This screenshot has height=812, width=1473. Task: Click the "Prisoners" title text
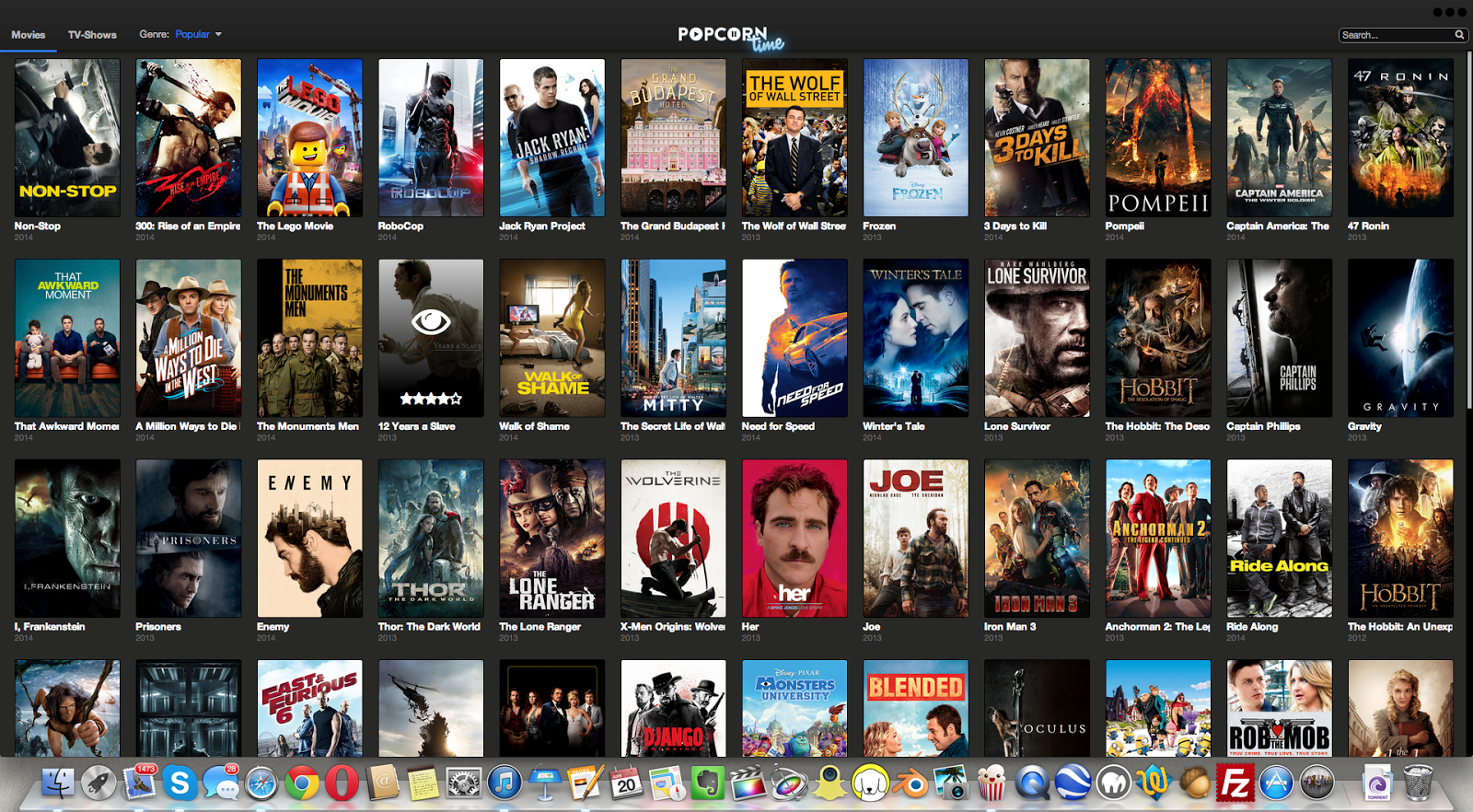(158, 627)
